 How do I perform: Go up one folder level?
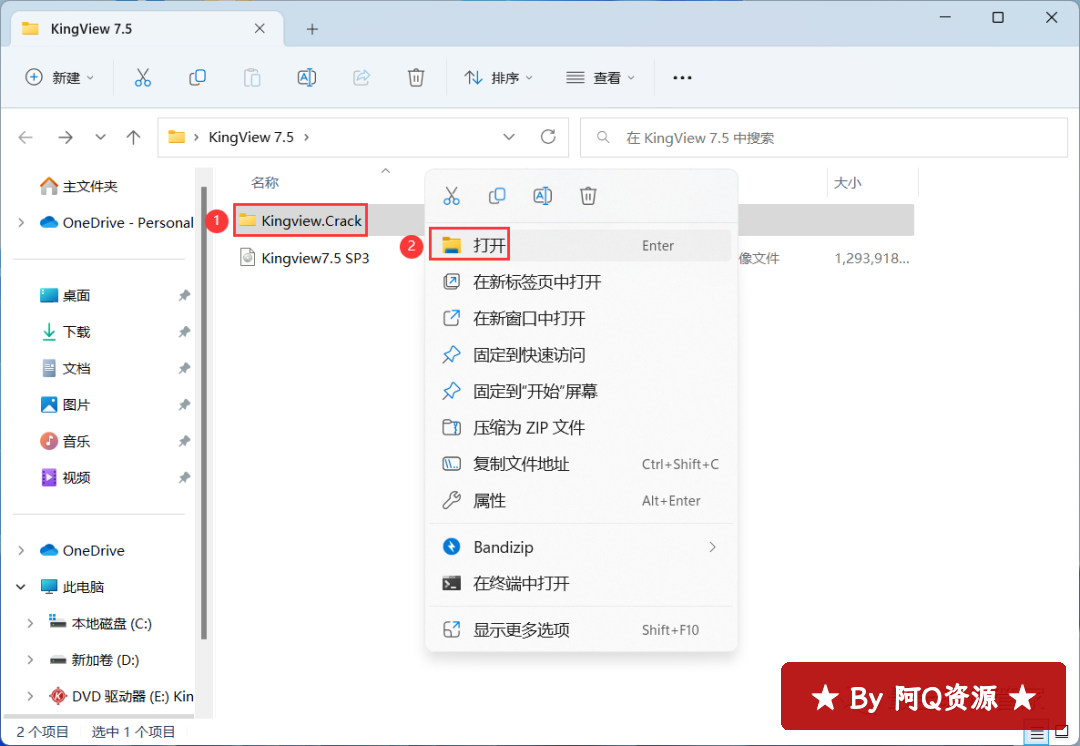click(x=134, y=137)
